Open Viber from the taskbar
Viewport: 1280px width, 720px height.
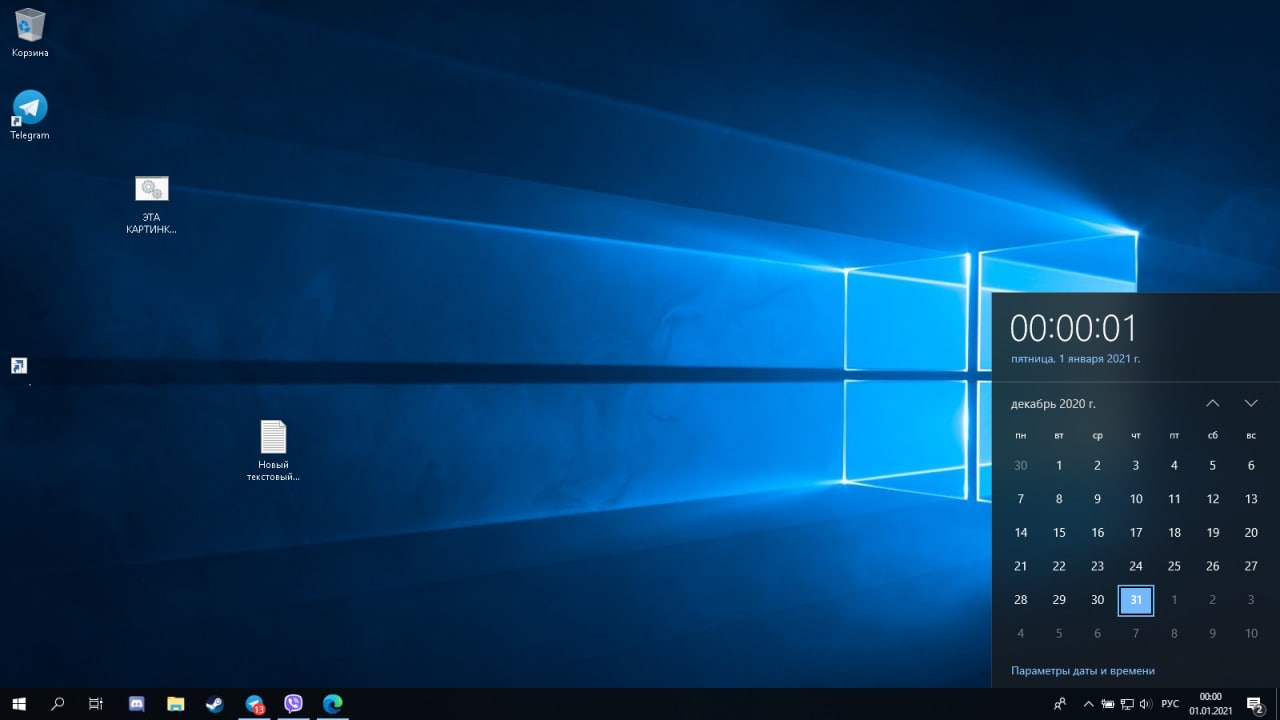click(x=294, y=704)
